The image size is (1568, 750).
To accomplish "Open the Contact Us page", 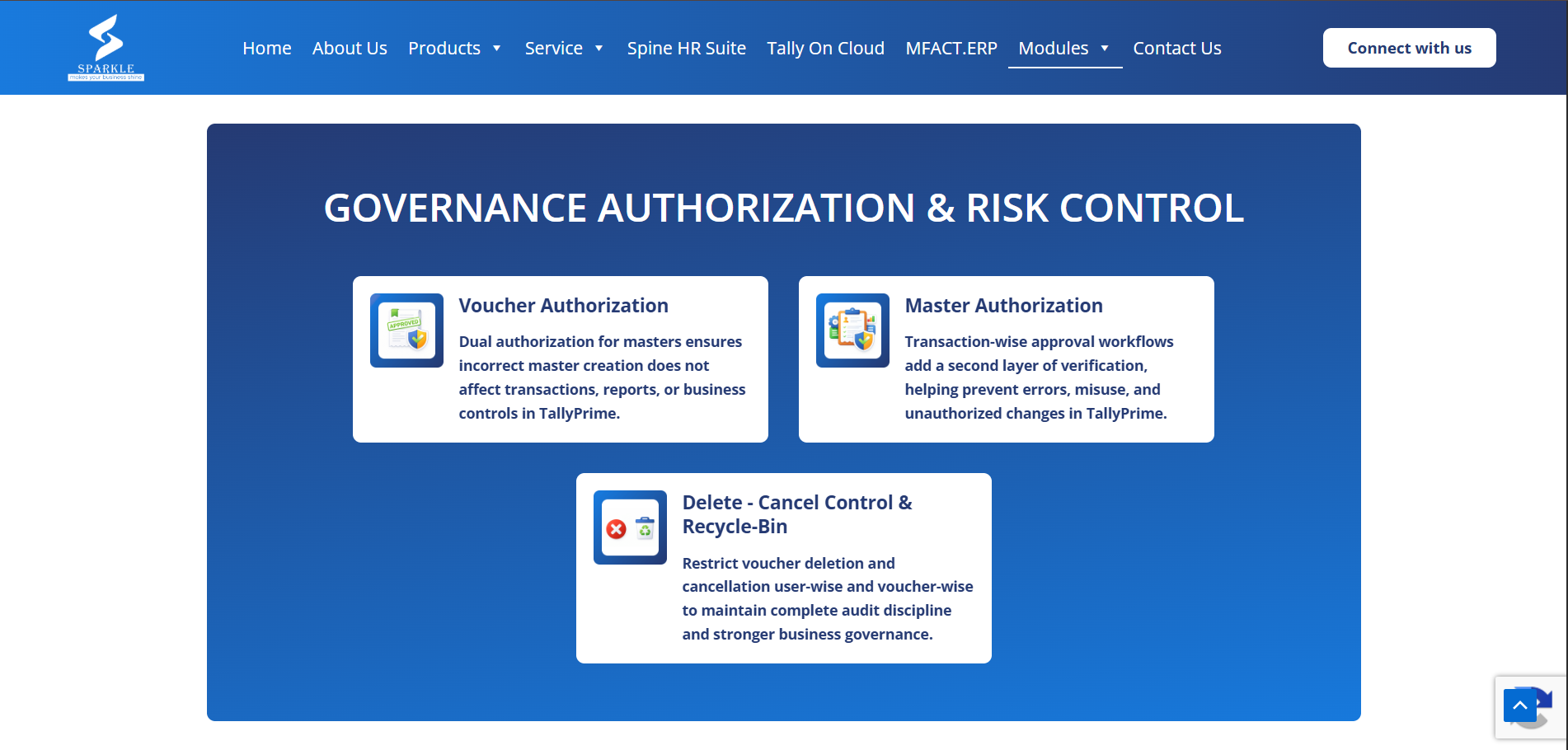I will point(1177,48).
